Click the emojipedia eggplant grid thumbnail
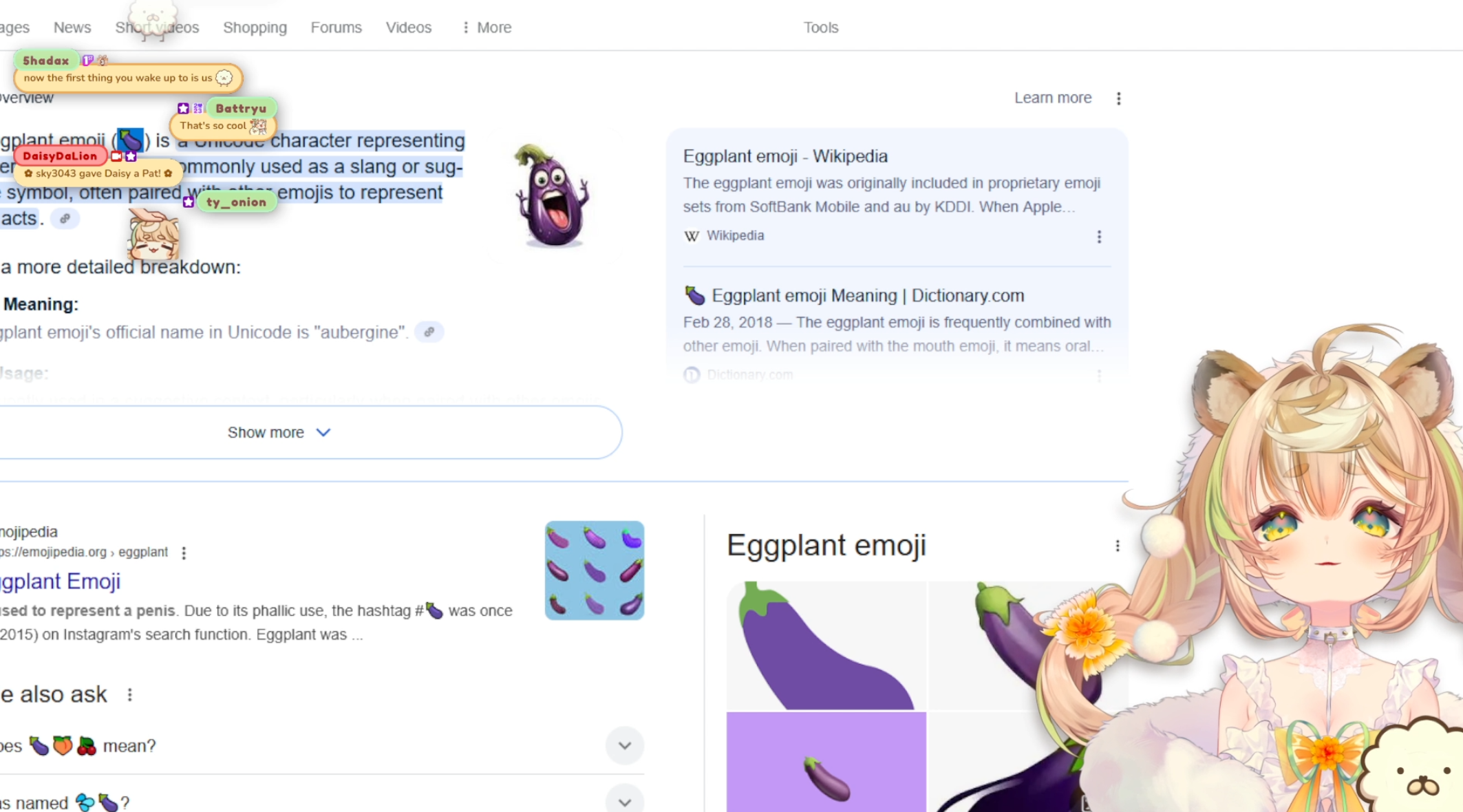The image size is (1463, 812). 595,570
